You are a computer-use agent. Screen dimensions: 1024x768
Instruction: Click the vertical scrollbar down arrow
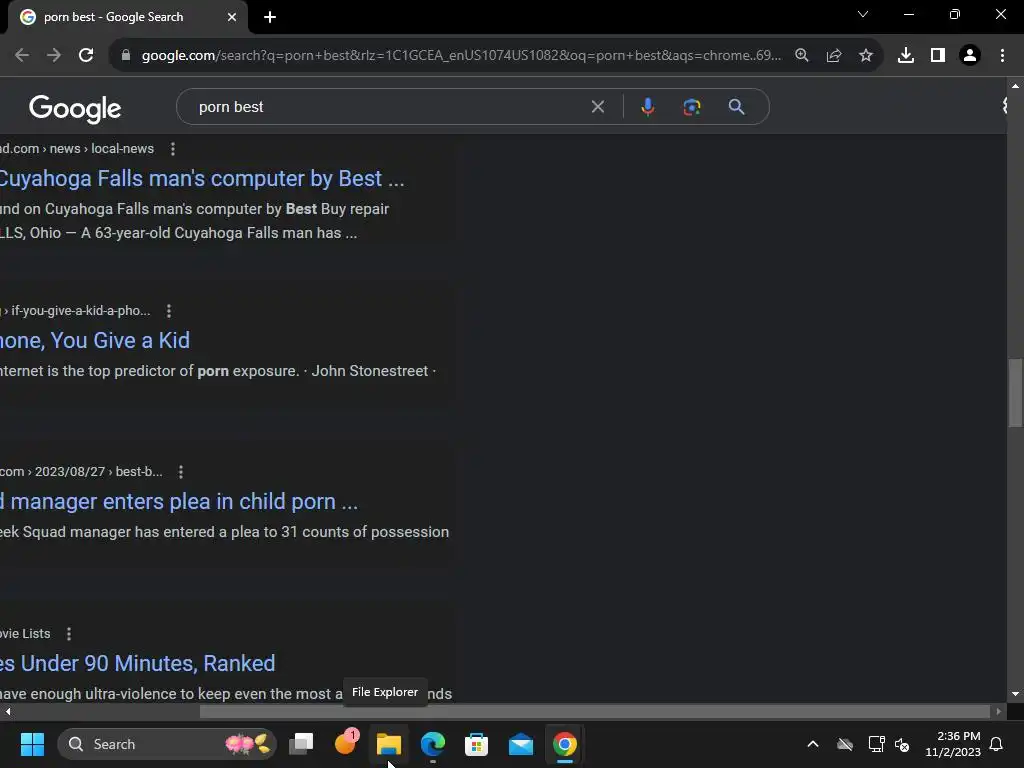pos(1015,694)
